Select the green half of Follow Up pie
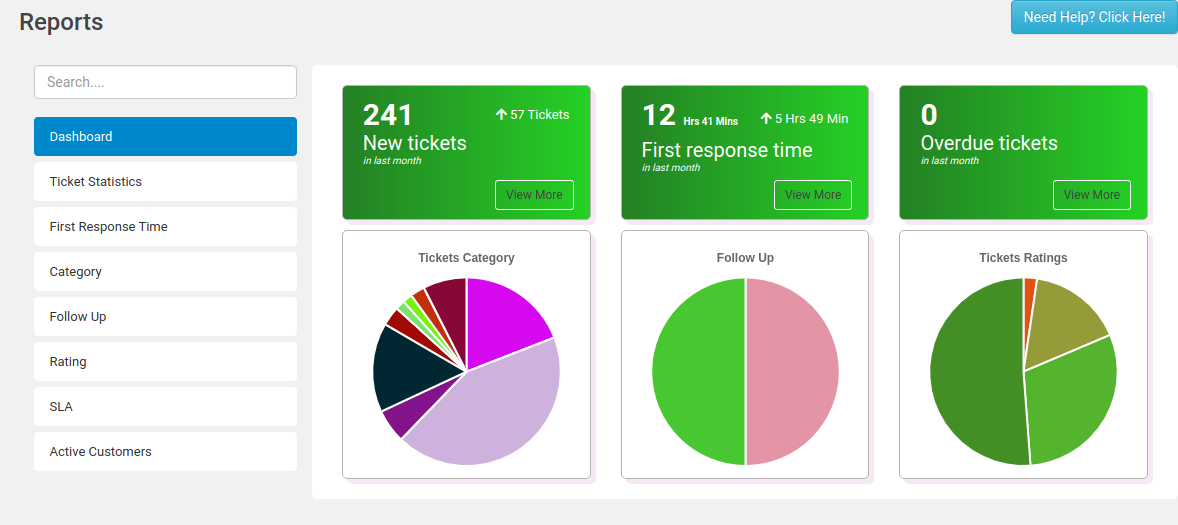Image resolution: width=1178 pixels, height=525 pixels. tap(699, 372)
